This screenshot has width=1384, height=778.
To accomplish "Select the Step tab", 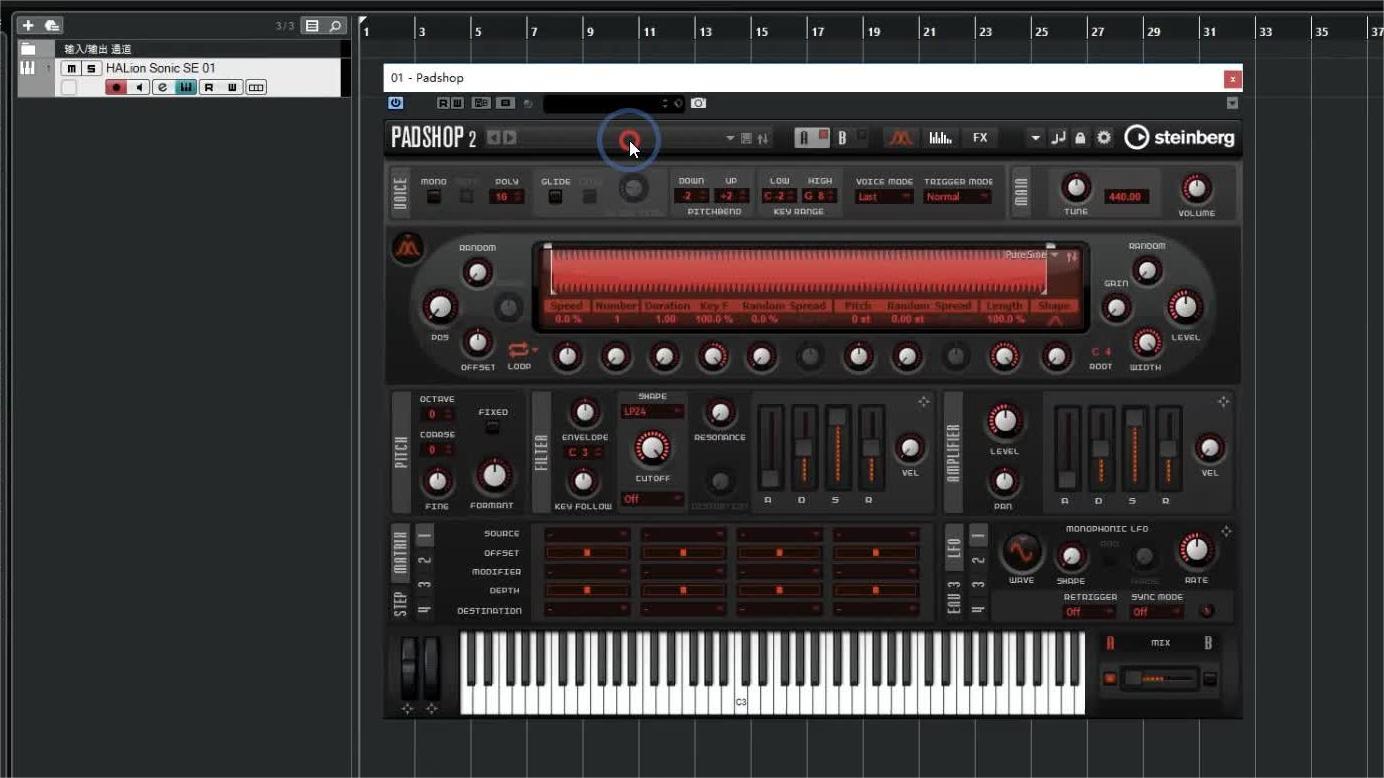I will pos(400,604).
